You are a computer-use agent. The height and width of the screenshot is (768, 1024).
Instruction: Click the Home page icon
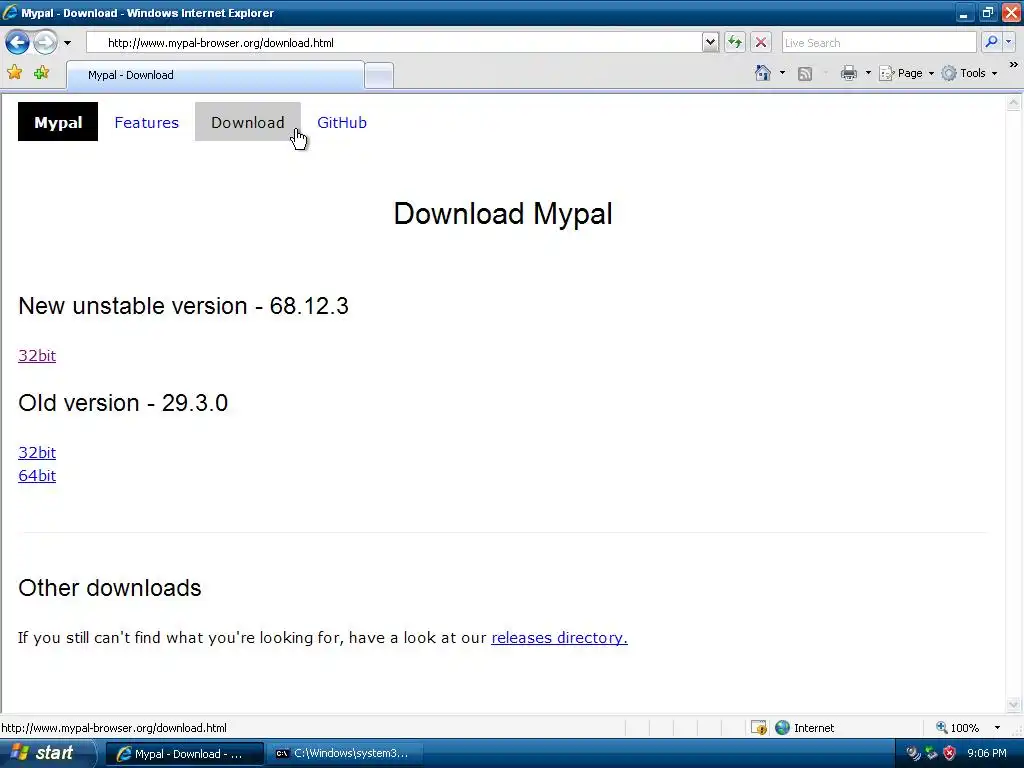tap(762, 73)
